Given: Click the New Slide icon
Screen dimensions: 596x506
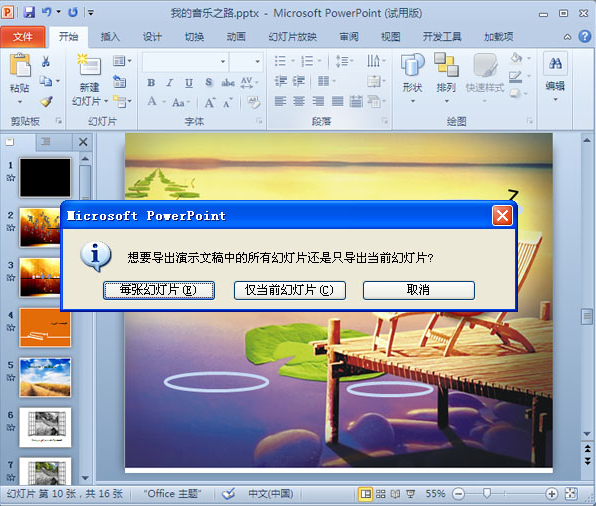Looking at the screenshot, I should pos(89,65).
